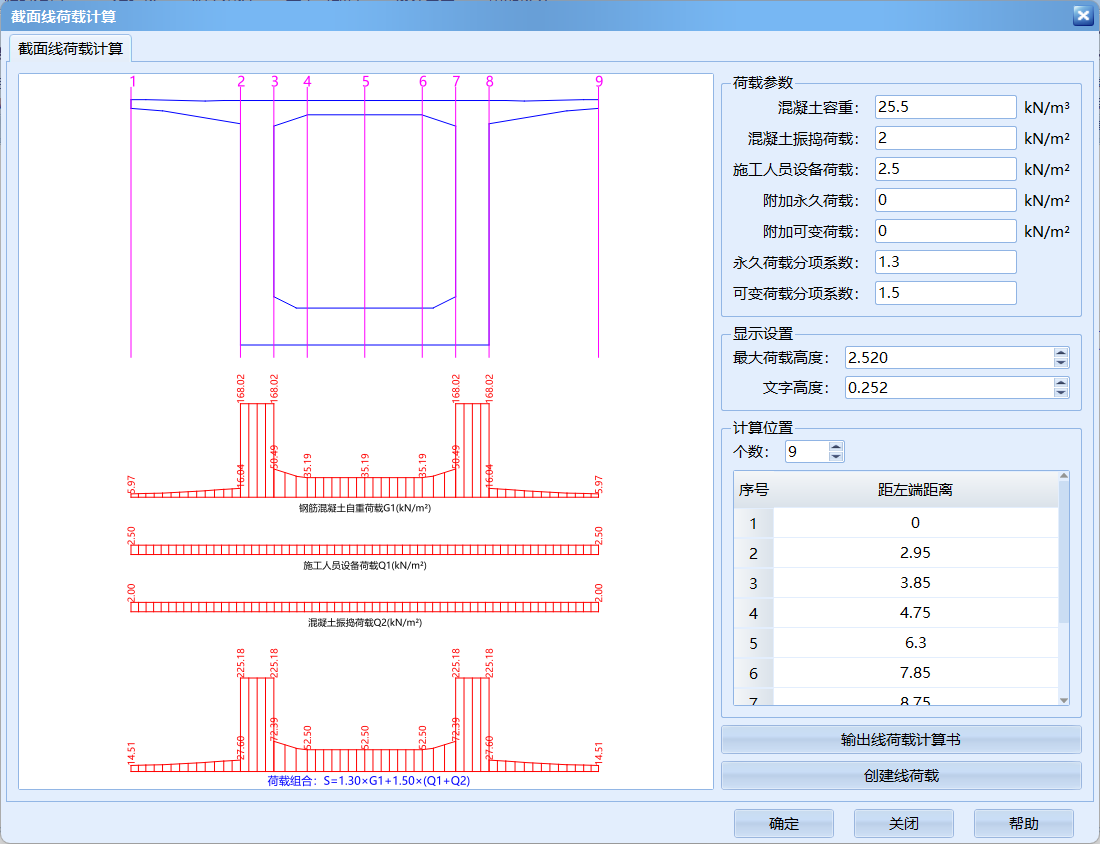Decrease the 个数 count spinner

click(836, 457)
